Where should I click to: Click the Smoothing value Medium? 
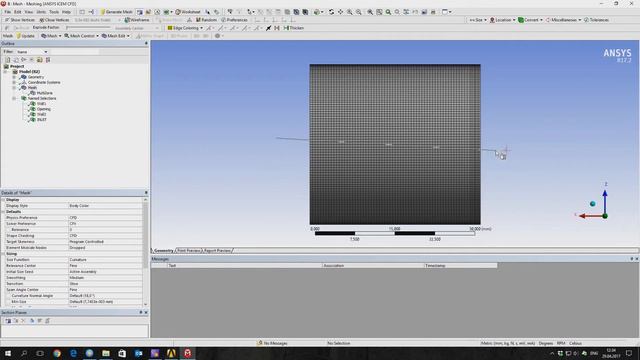(105, 278)
